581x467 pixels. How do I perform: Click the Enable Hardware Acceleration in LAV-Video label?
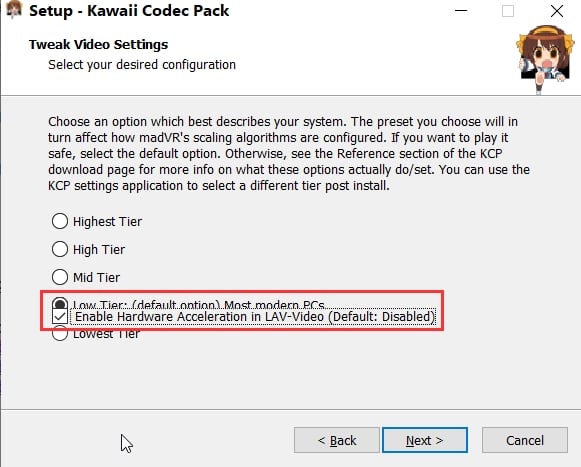(254, 317)
